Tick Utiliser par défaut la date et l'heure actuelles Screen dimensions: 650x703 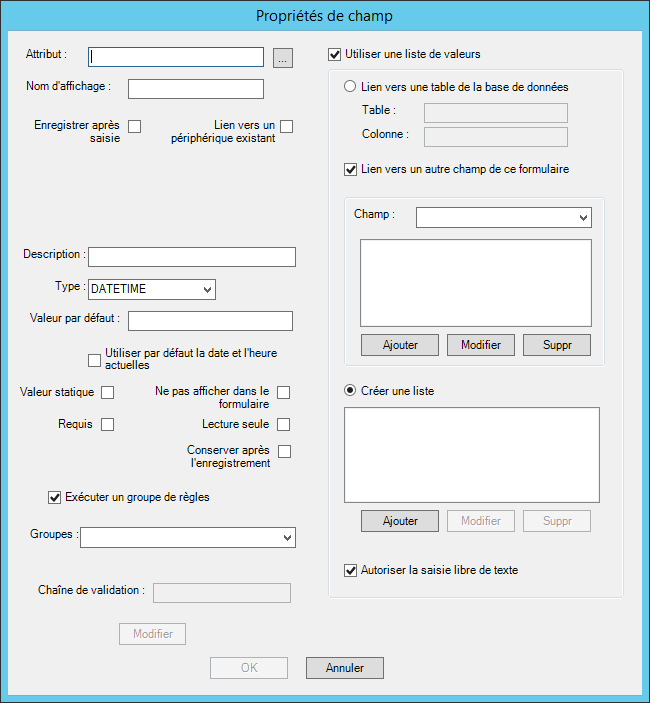click(x=94, y=360)
